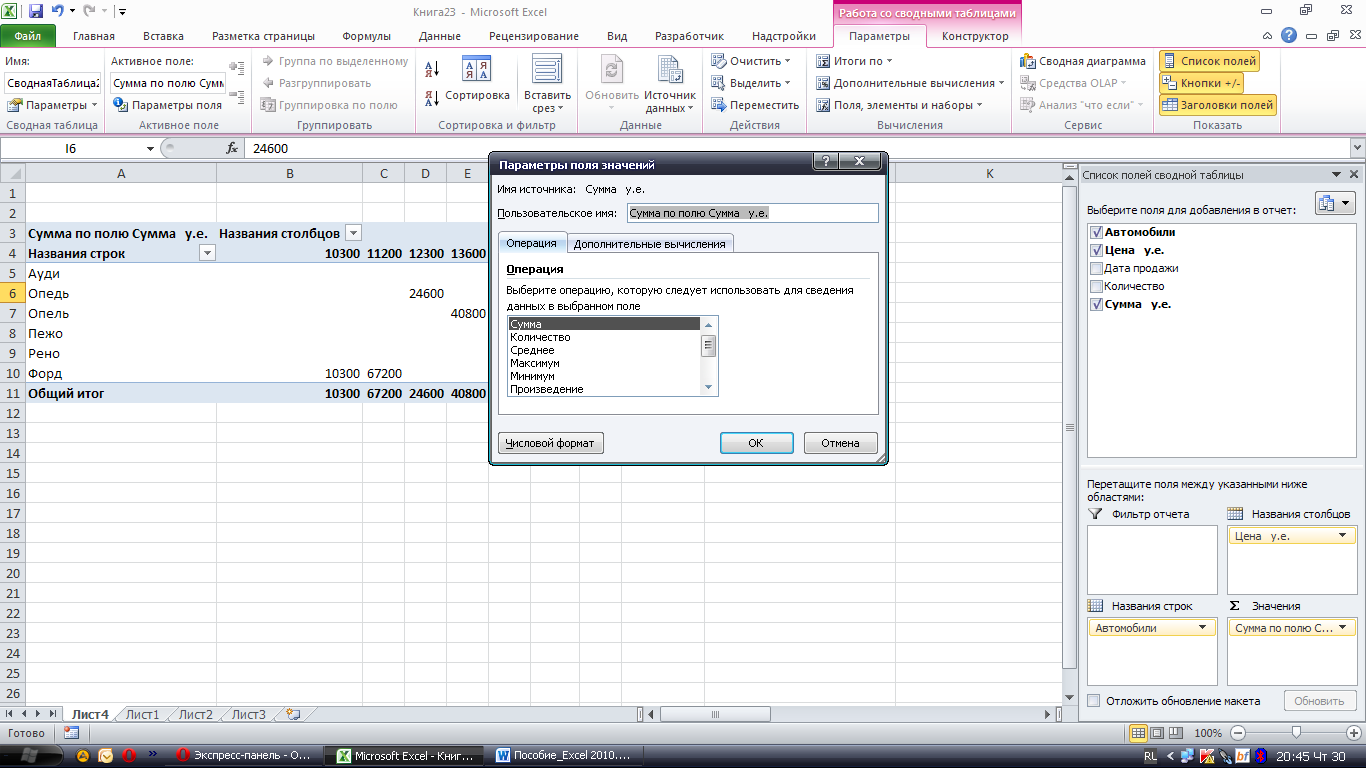Select Максимум in operation list
The image size is (1366, 768).
(605, 363)
